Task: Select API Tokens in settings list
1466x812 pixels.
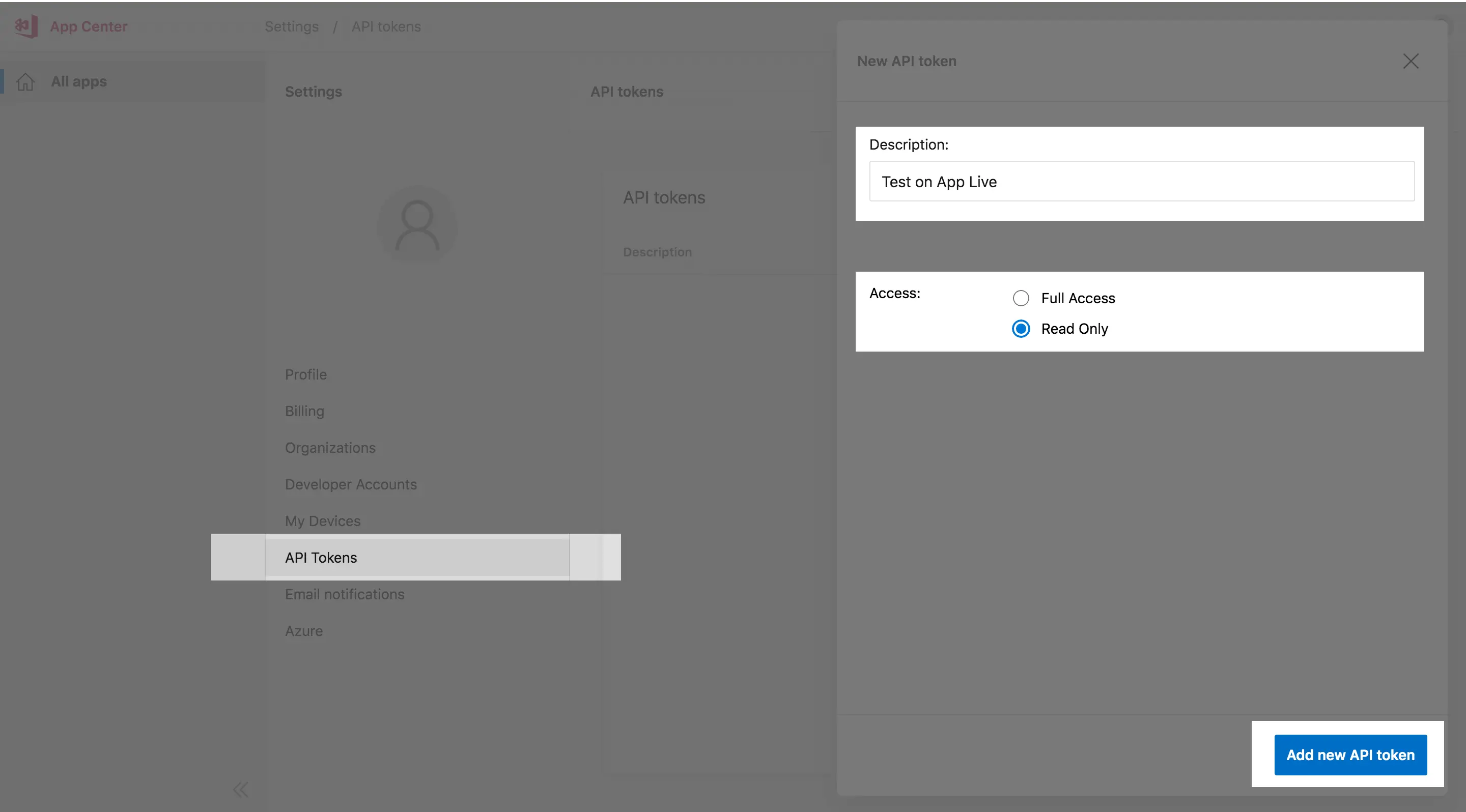Action: pyautogui.click(x=321, y=558)
